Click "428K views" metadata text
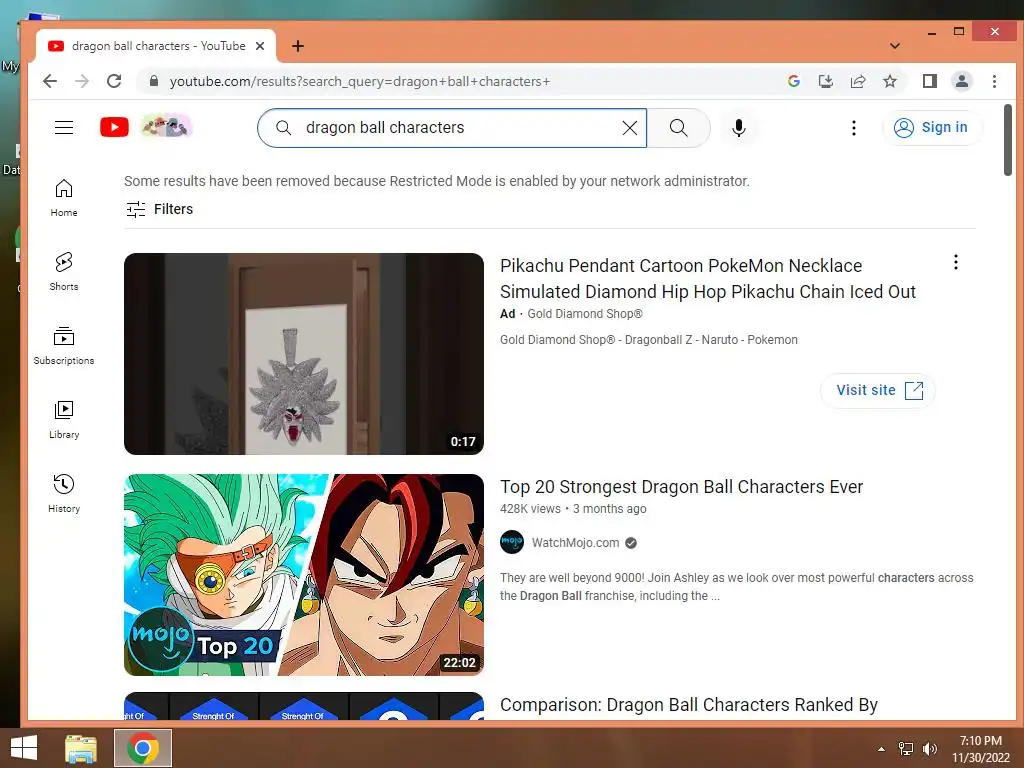The width and height of the screenshot is (1024, 768). pos(530,509)
